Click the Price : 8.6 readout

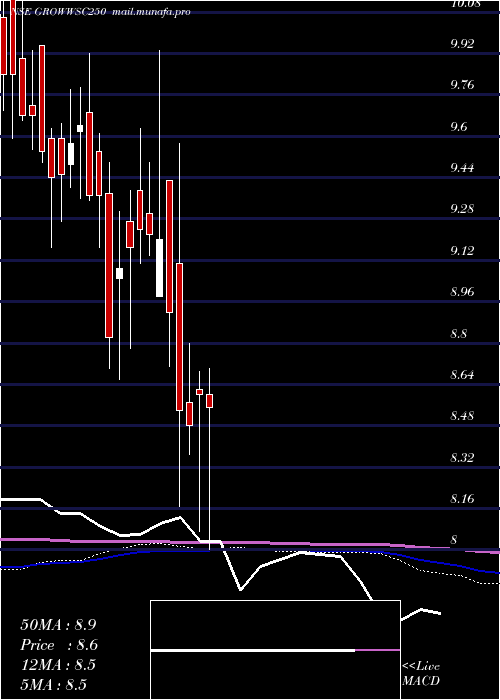coord(59,645)
